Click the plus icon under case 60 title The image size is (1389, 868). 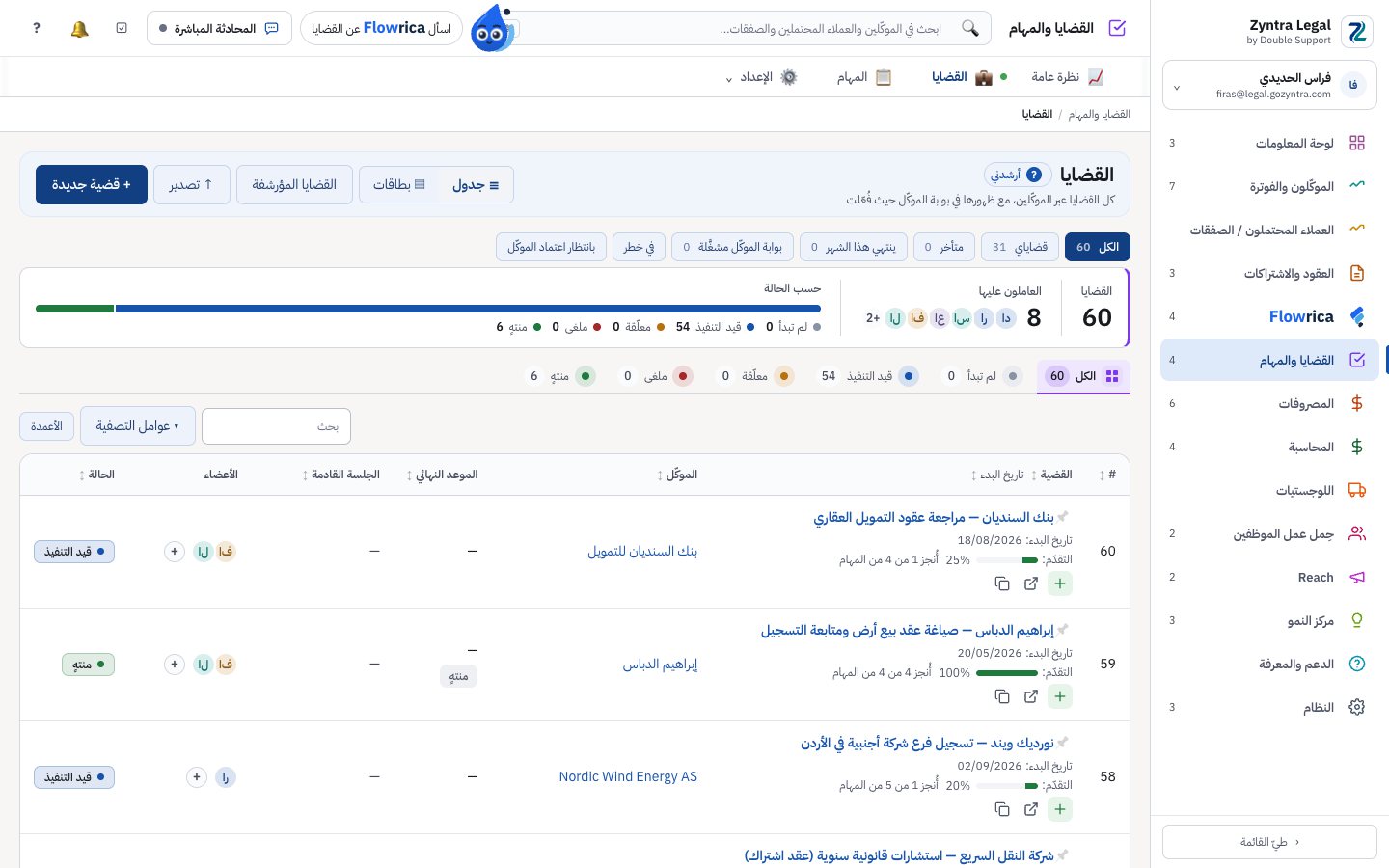(x=1060, y=583)
